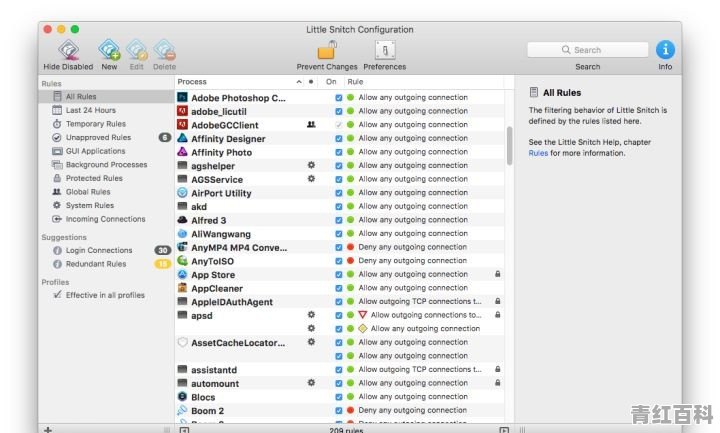Disable the AnyMP4 MP4 Converter rule checkbox
Screen dimensions: 720x433
(x=339, y=247)
